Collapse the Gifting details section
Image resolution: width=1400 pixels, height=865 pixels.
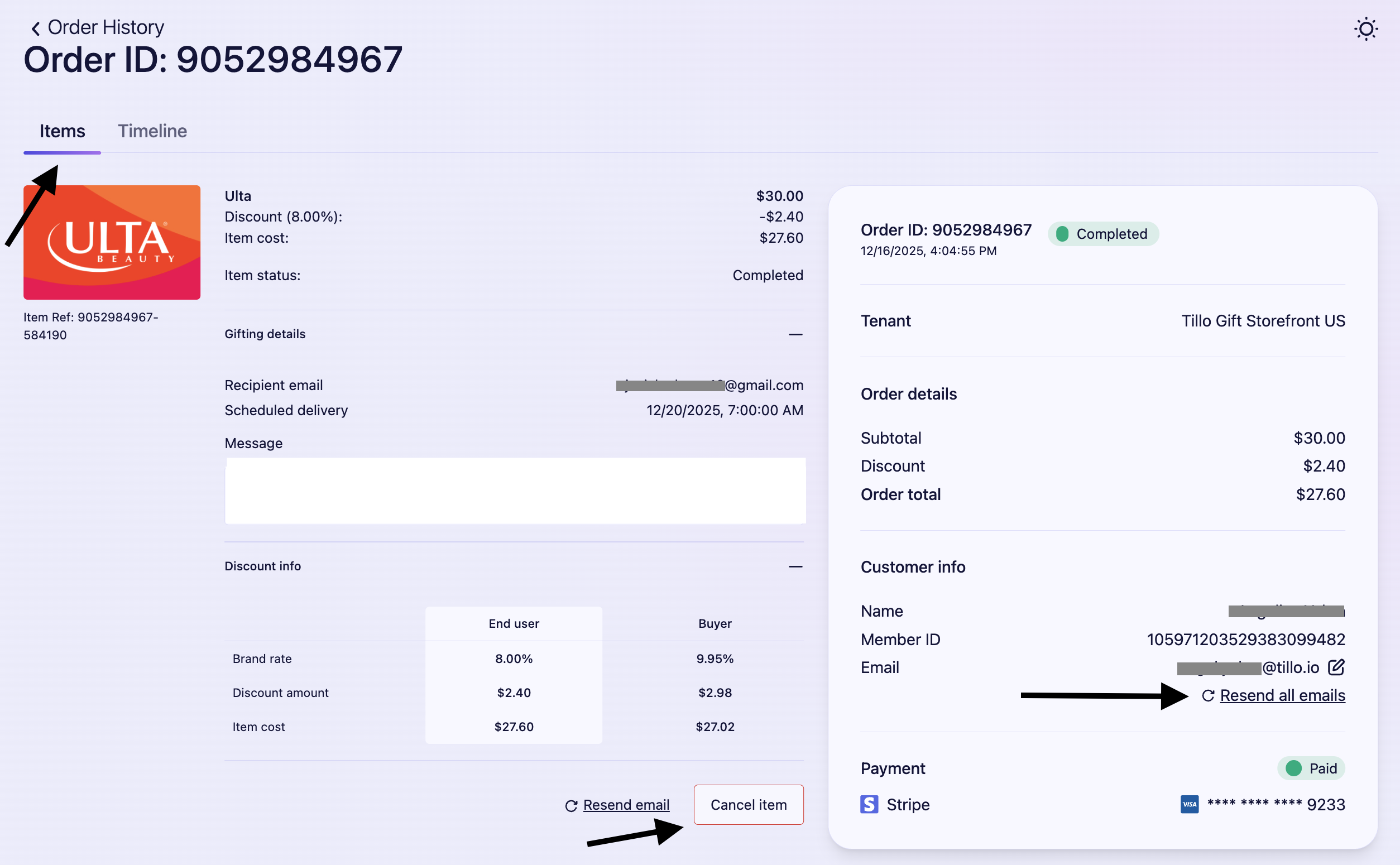tap(795, 334)
